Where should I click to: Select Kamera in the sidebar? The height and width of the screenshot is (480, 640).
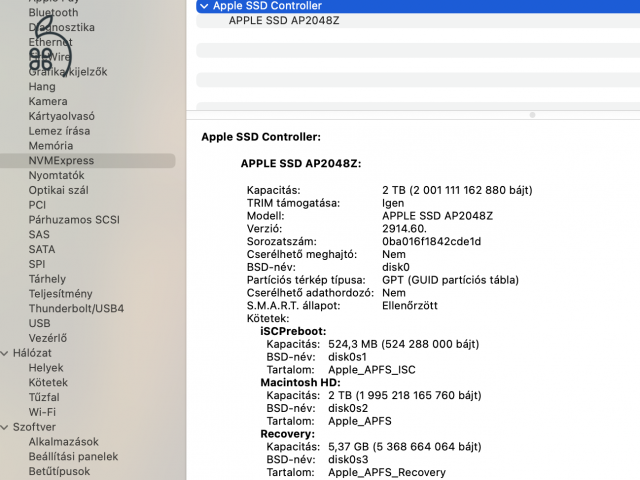pyautogui.click(x=48, y=101)
